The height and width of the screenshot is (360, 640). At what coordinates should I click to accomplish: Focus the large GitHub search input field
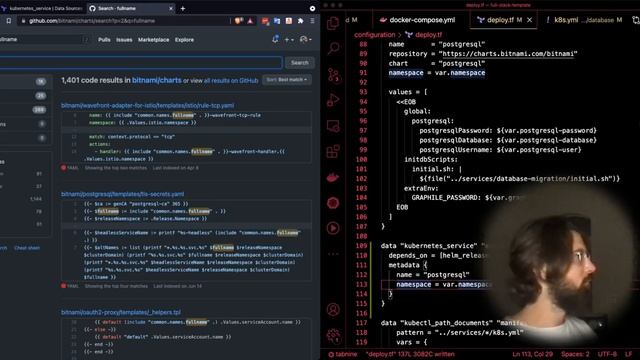tap(141, 62)
